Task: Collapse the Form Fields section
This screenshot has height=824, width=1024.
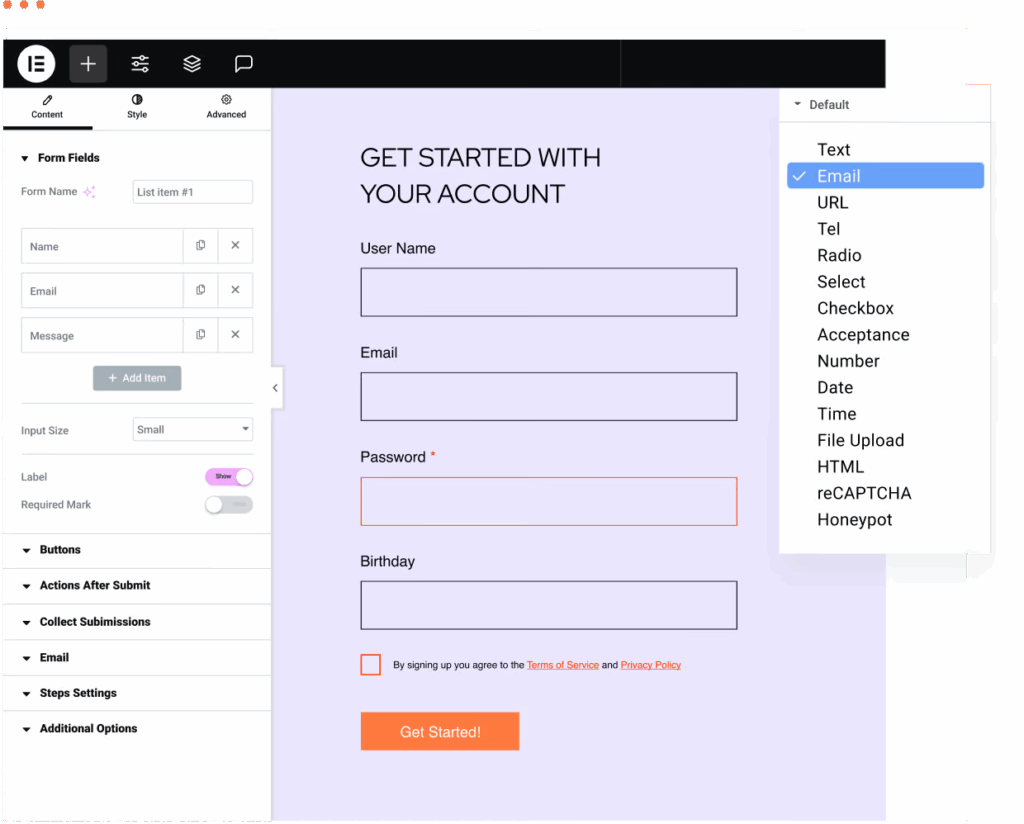Action: coord(61,158)
